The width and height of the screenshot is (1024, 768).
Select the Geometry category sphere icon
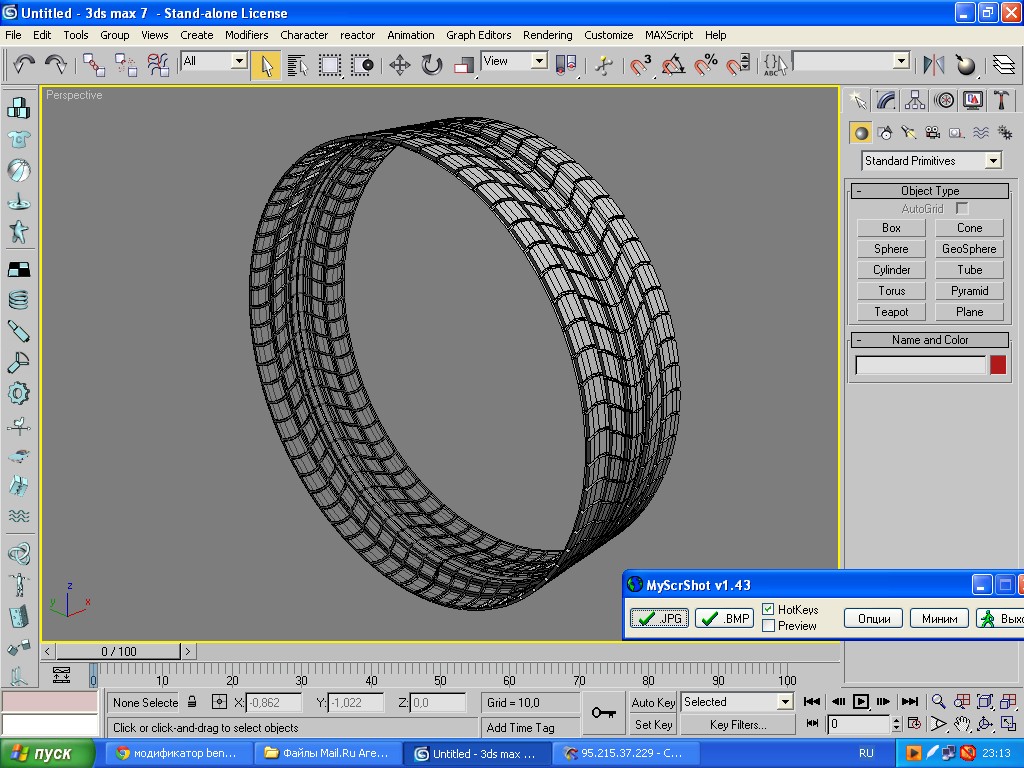point(861,133)
